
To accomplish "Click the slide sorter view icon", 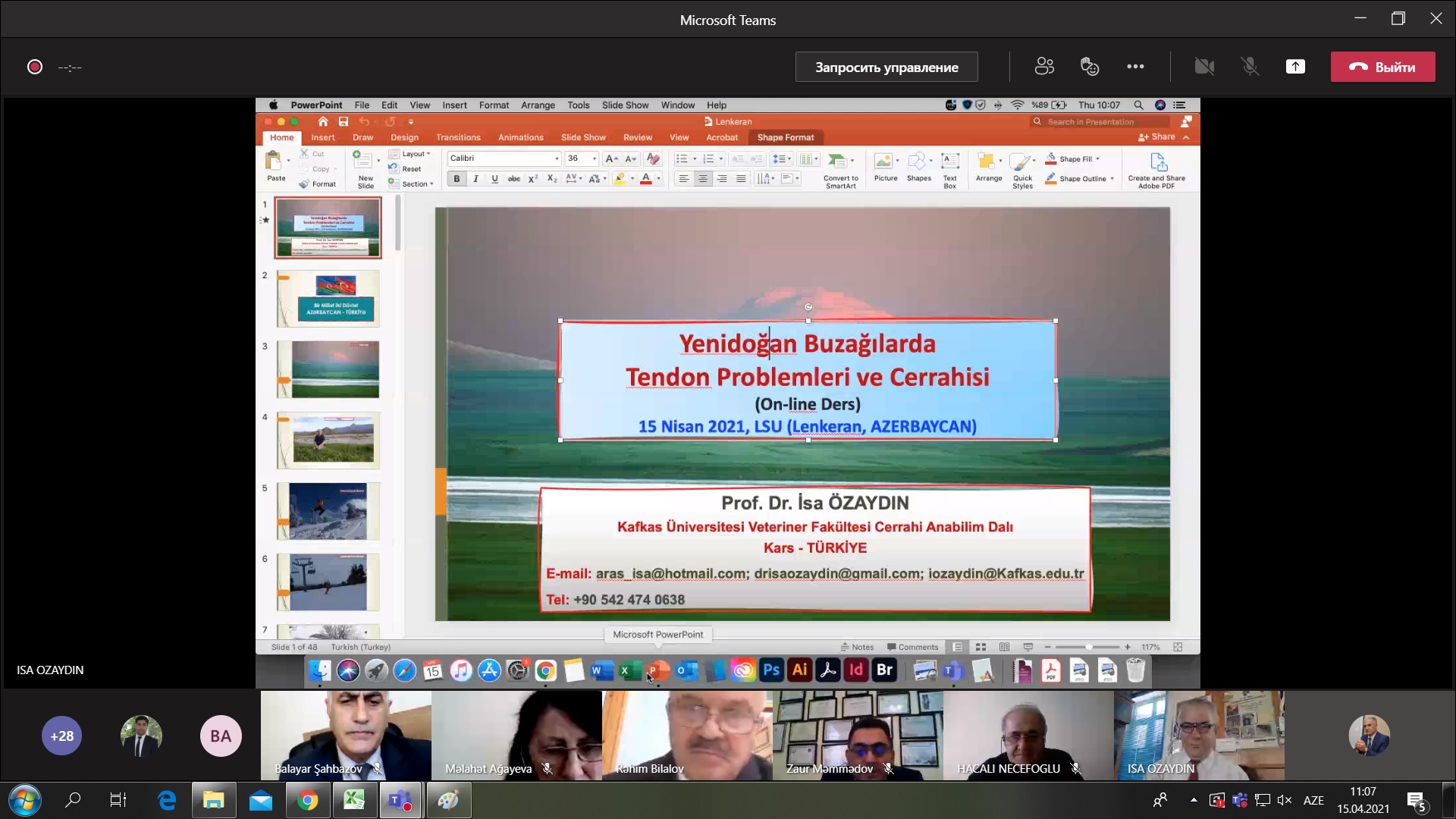I will pyautogui.click(x=981, y=647).
